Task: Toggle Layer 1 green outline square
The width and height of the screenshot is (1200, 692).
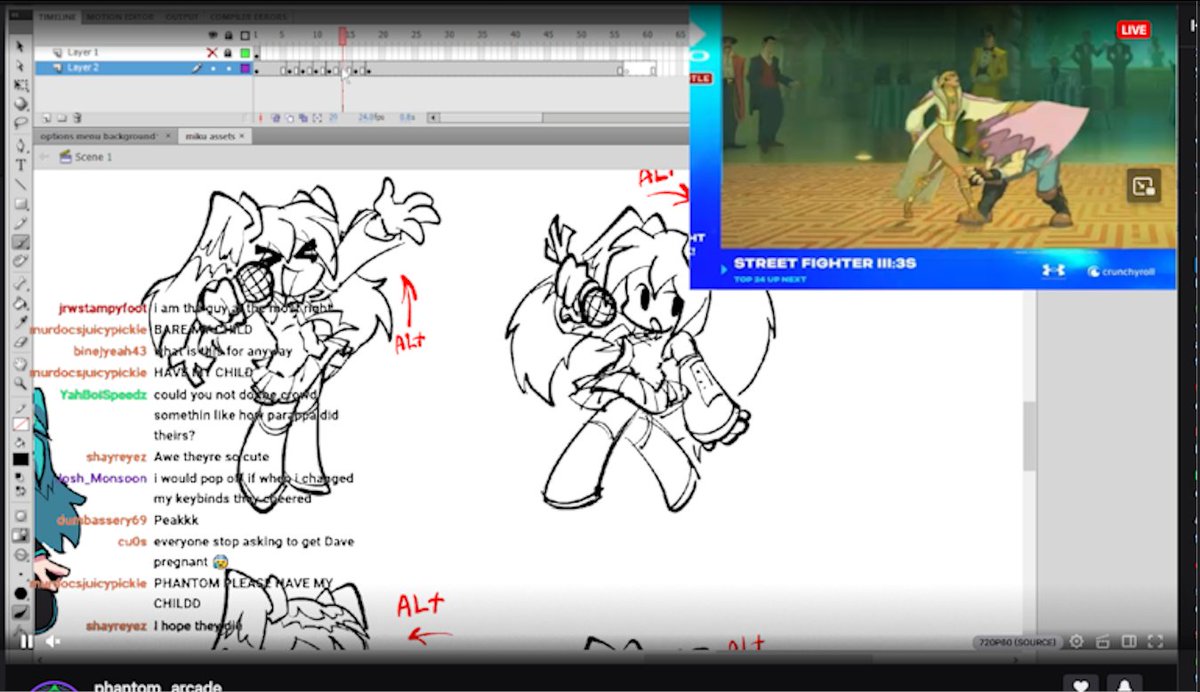Action: [x=245, y=52]
